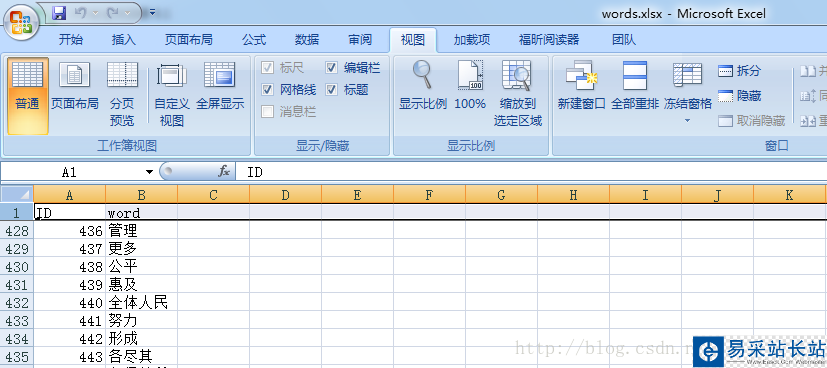Screen dimensions: 827x368
Task: Click the 拆分 split button
Action: 740,71
